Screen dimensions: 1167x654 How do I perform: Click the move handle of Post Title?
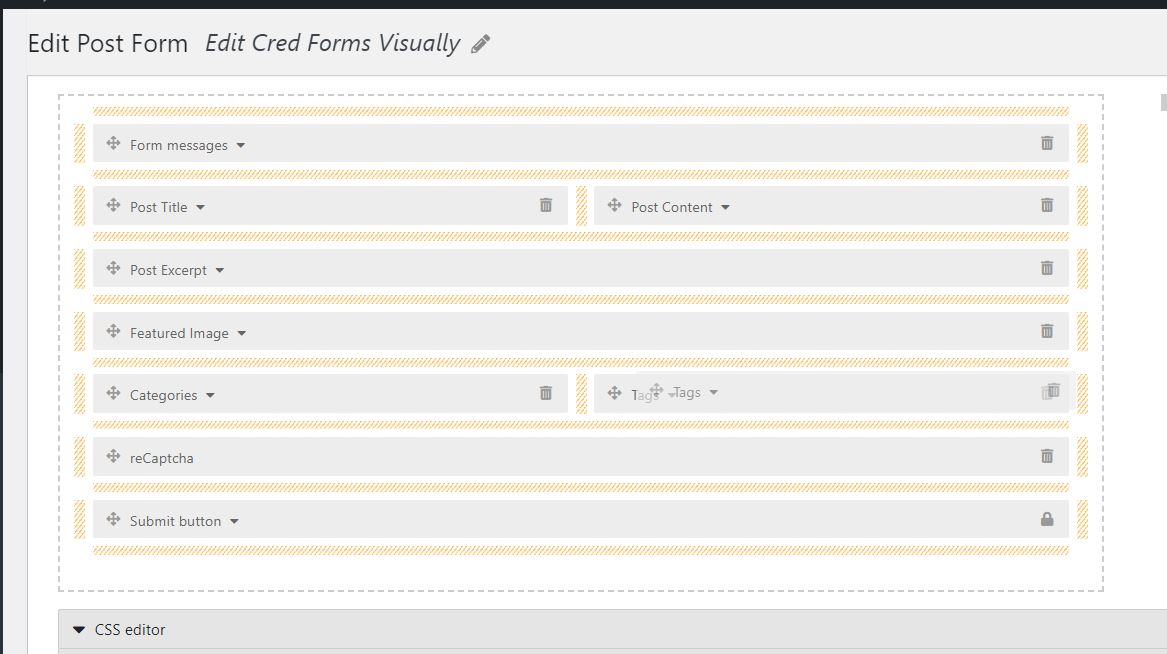click(x=113, y=205)
